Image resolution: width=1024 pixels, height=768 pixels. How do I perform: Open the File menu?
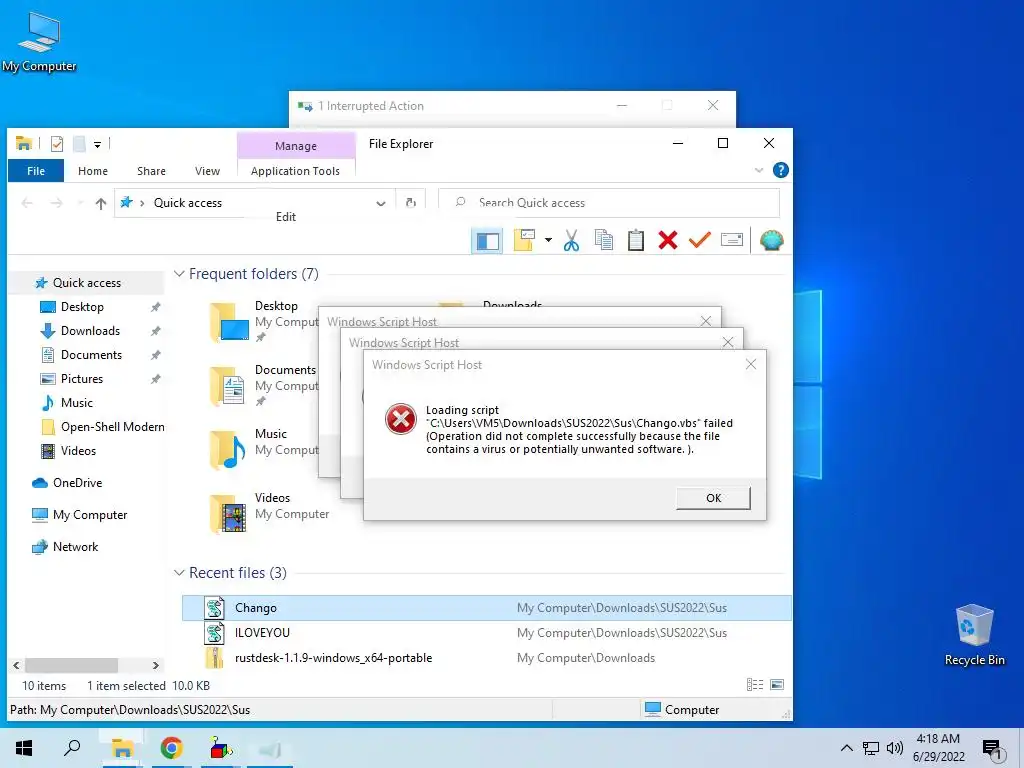[x=36, y=171]
